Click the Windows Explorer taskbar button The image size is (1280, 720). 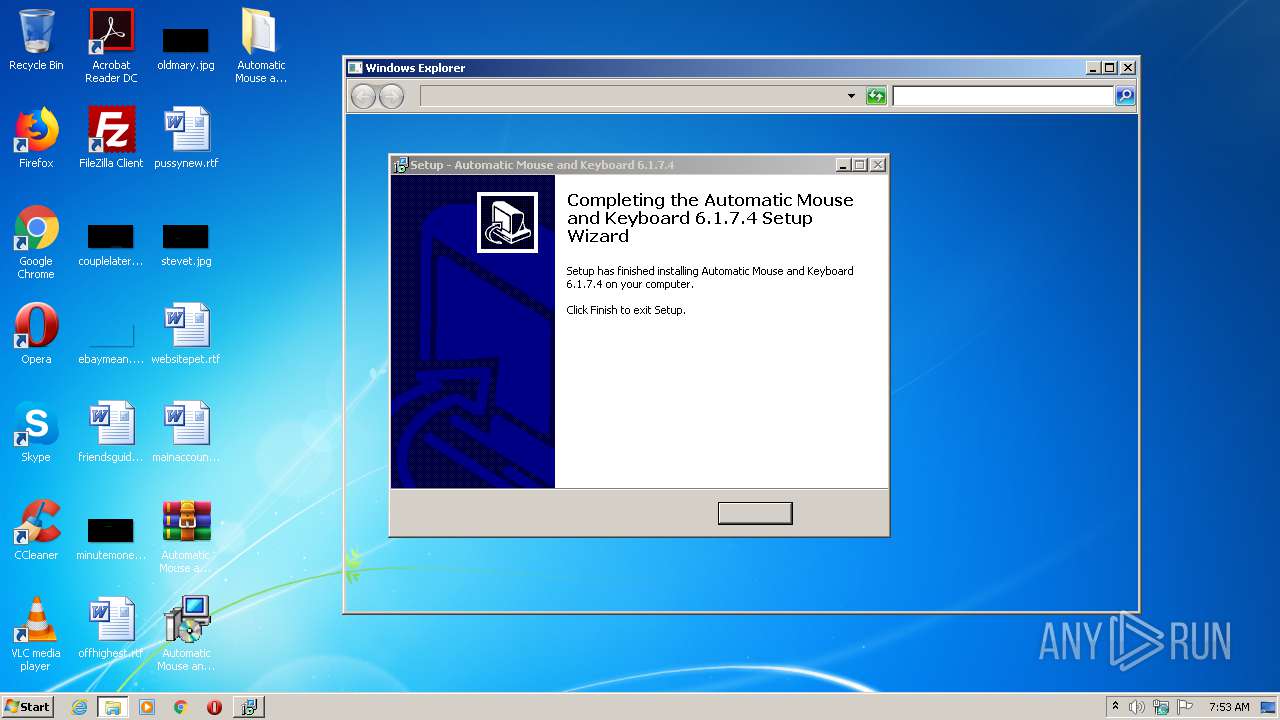coord(113,707)
